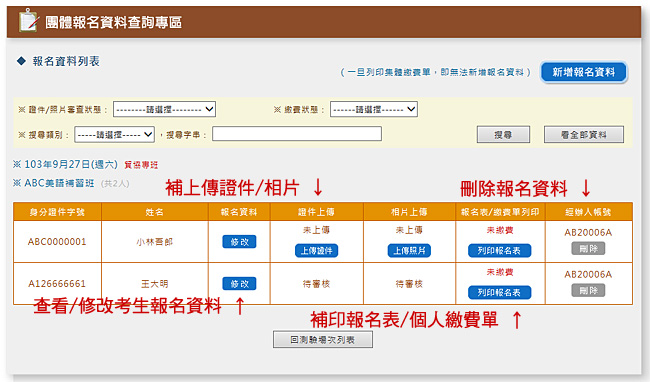Click the 報名資料列表 heading

pos(66,61)
